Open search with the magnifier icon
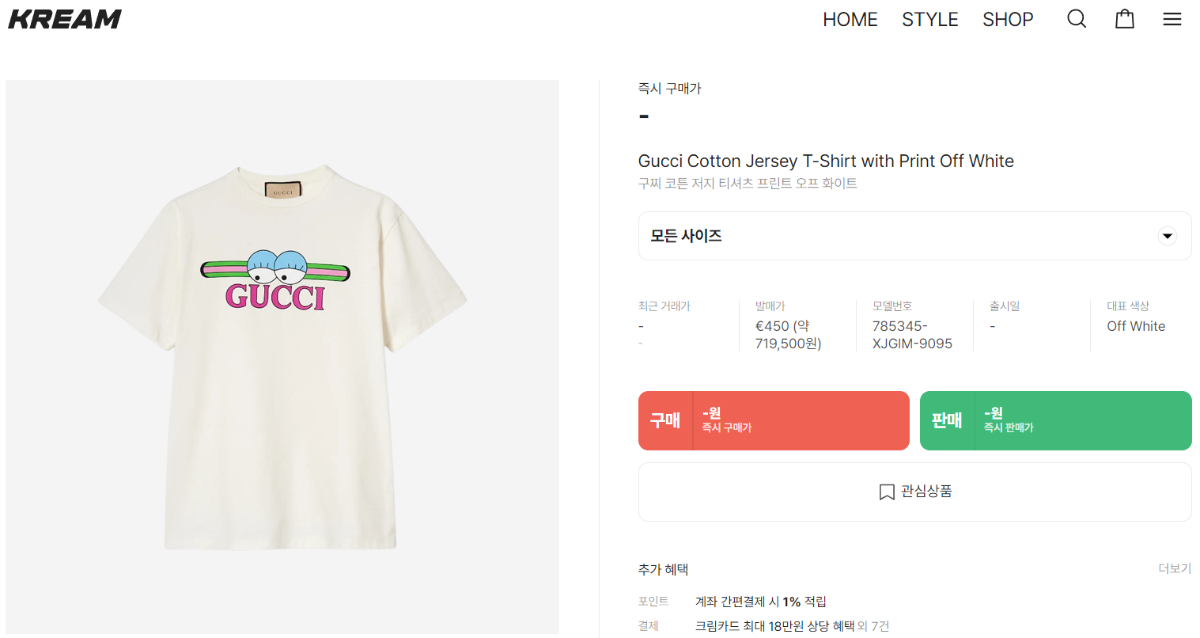Image resolution: width=1200 pixels, height=638 pixels. pyautogui.click(x=1076, y=19)
